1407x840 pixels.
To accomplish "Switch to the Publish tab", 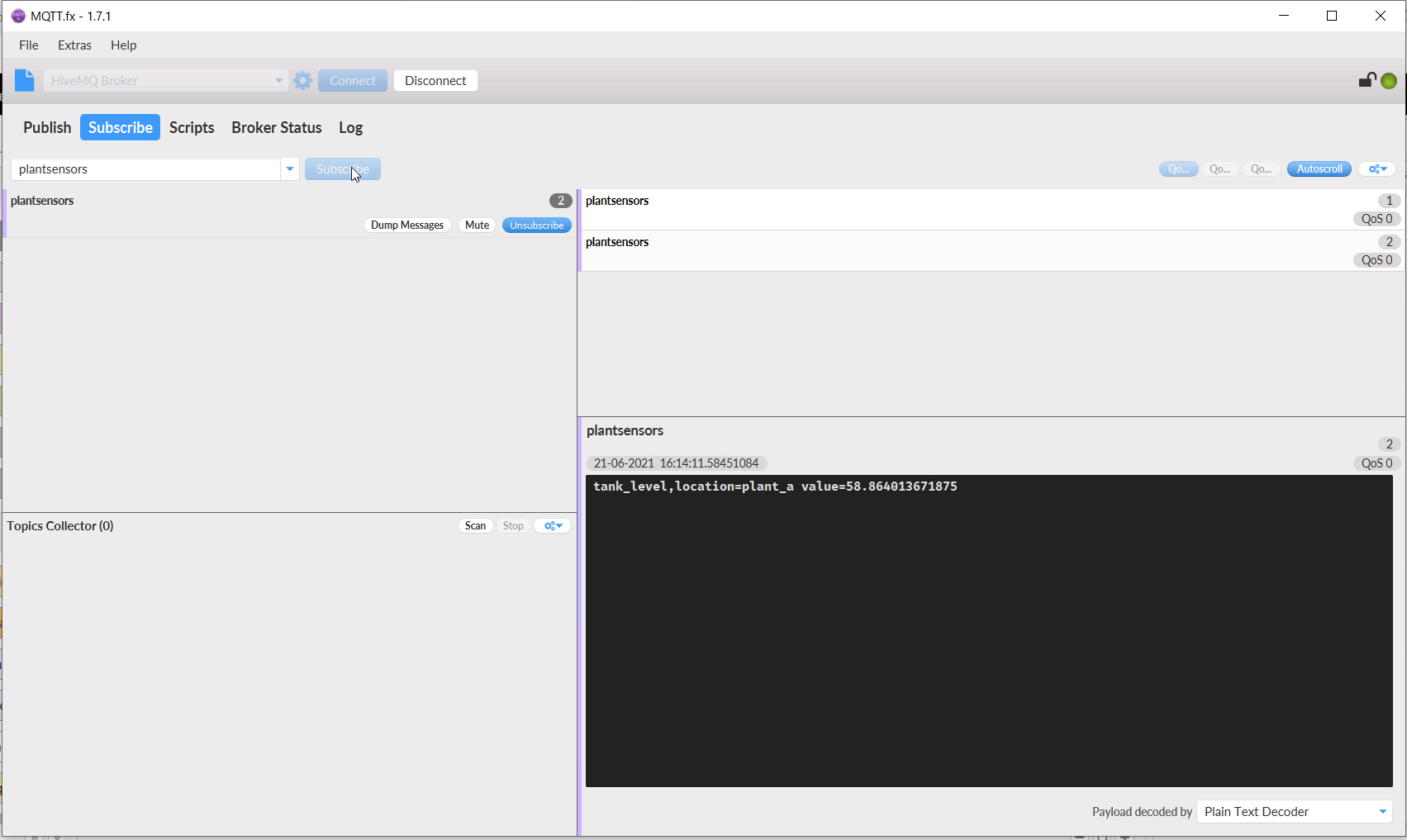I will 47,127.
